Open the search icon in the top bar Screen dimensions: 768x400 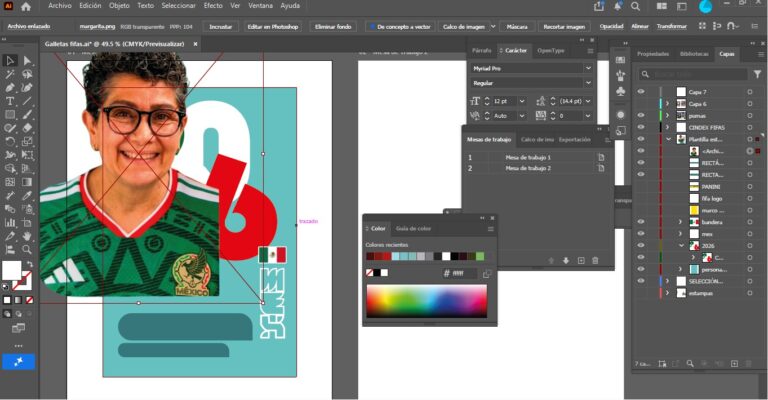click(635, 6)
